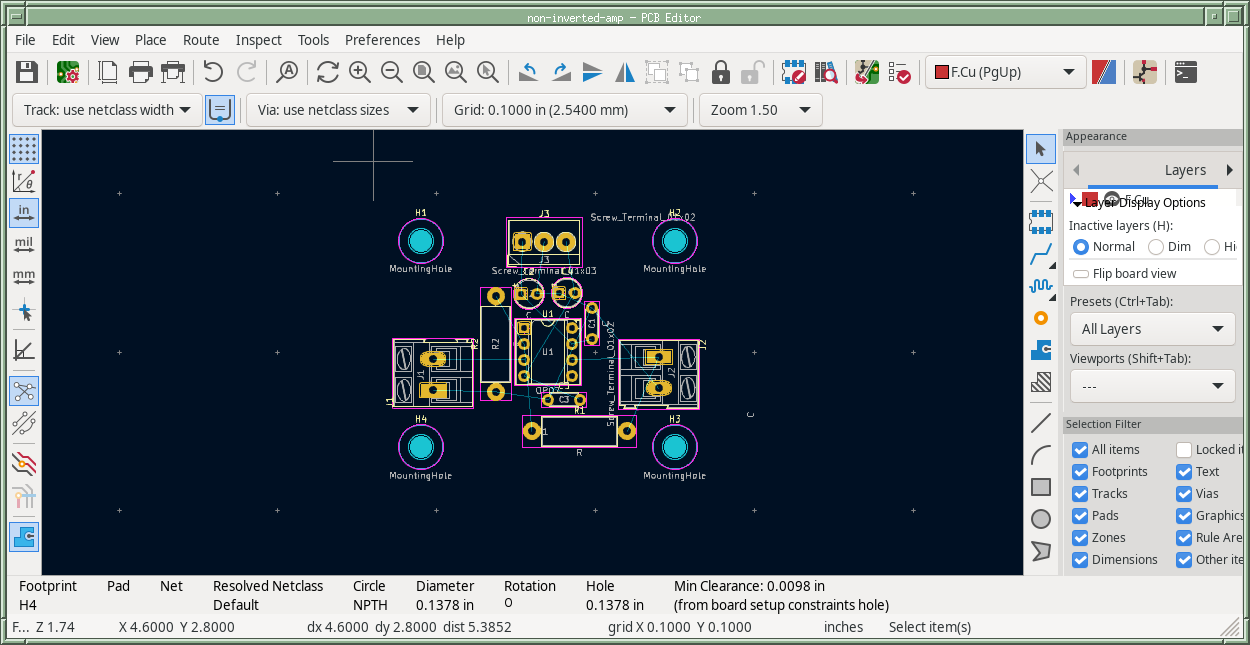1250x645 pixels.
Task: Activate zoom to selection
Action: (x=488, y=72)
